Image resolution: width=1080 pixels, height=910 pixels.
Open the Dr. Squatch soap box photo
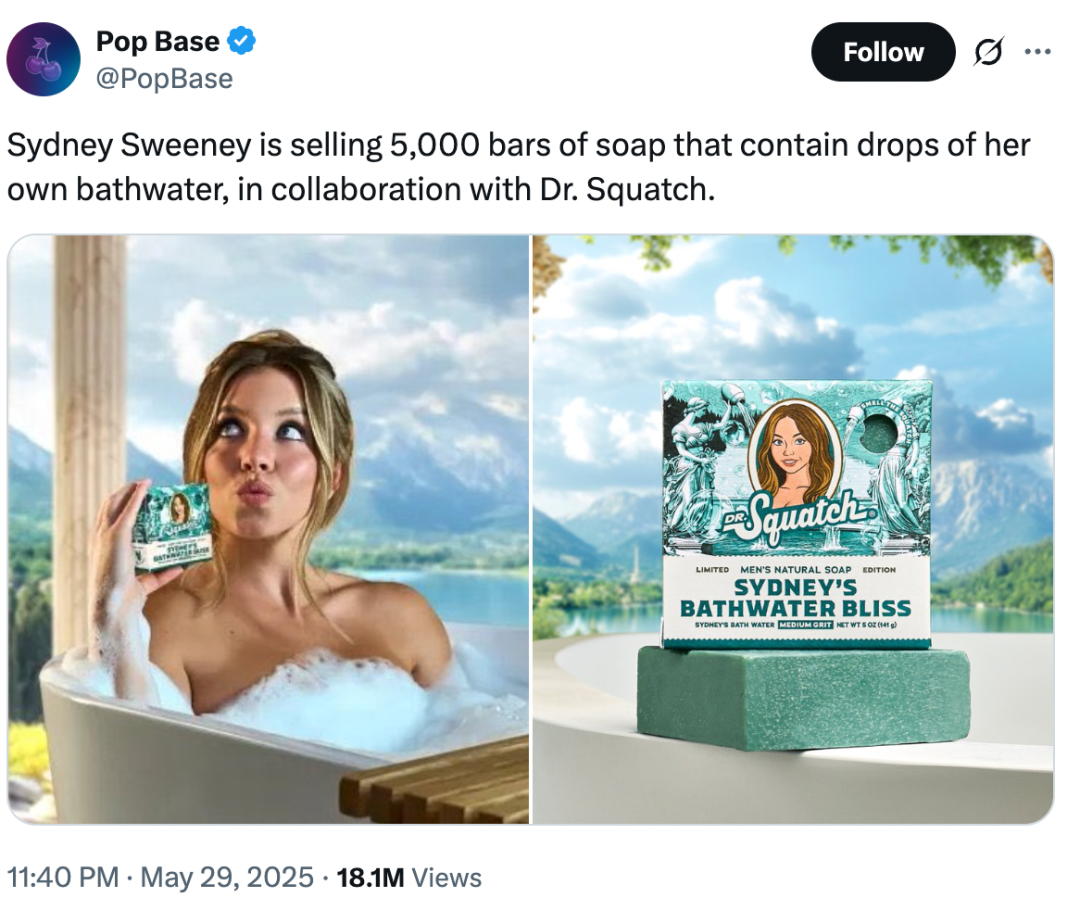pyautogui.click(x=793, y=529)
